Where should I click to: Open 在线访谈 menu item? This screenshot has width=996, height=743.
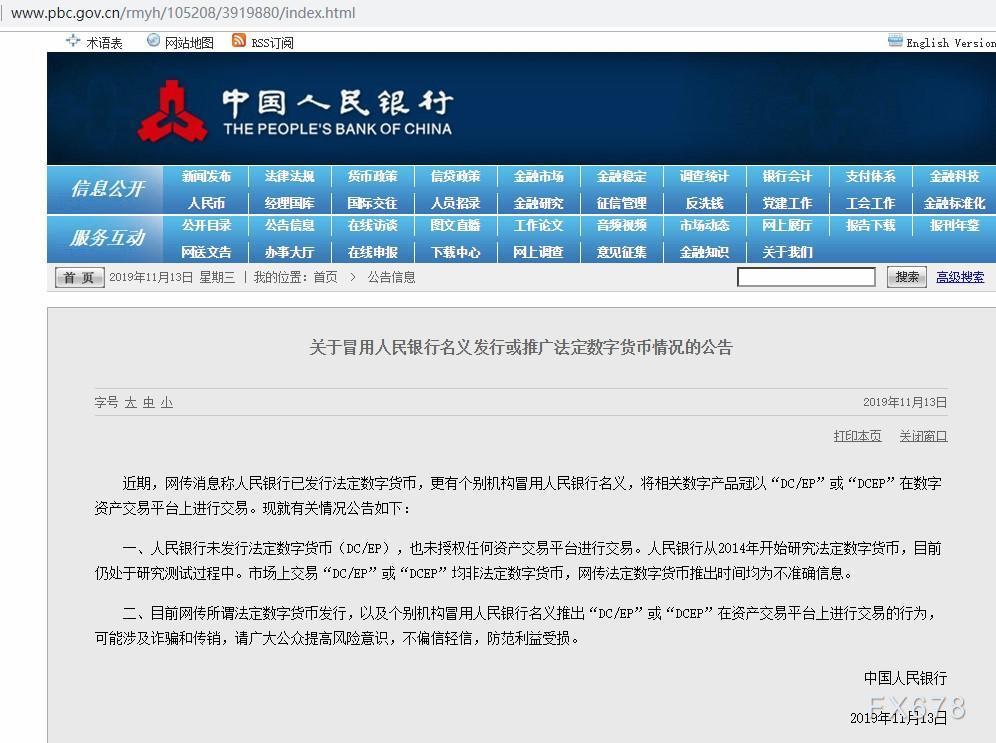(373, 225)
